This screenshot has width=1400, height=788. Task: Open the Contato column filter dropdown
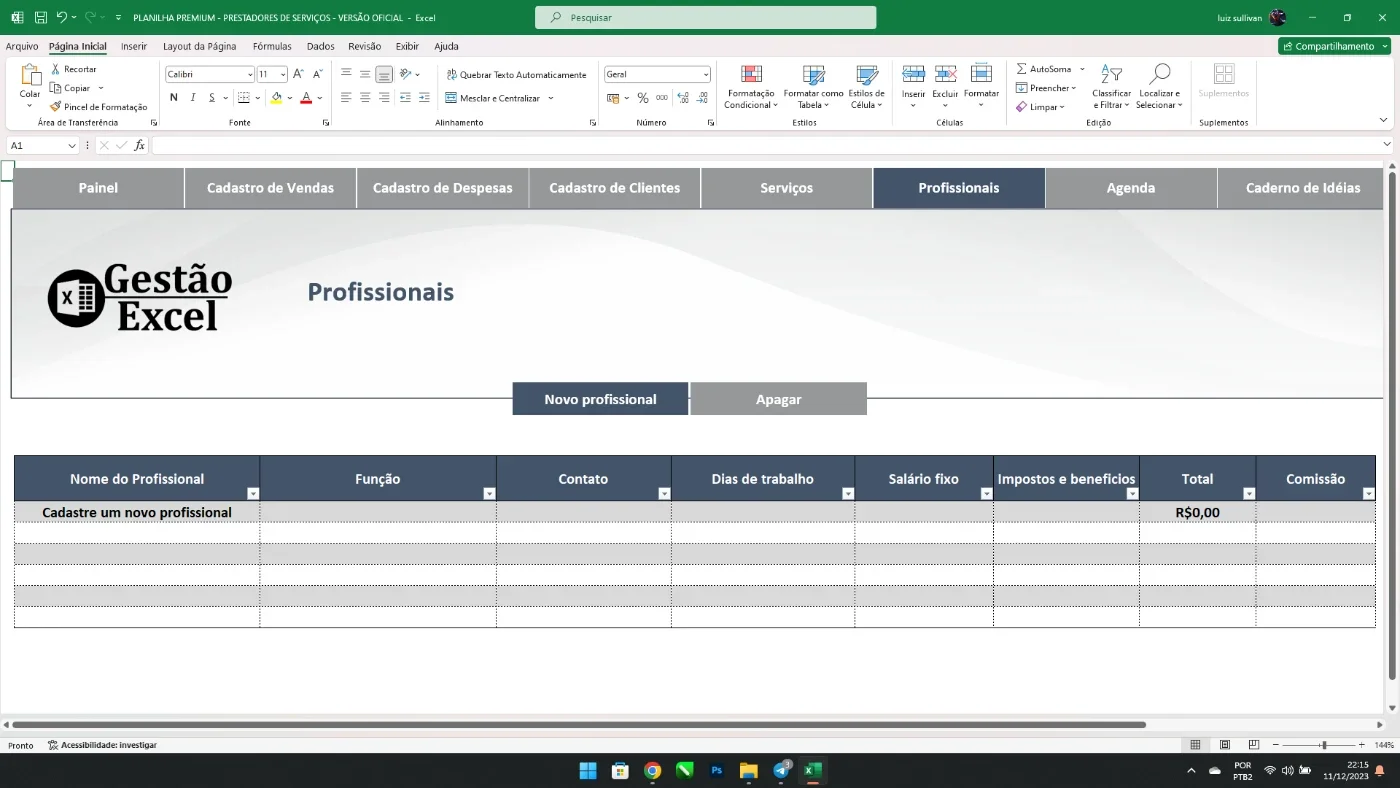(x=664, y=494)
